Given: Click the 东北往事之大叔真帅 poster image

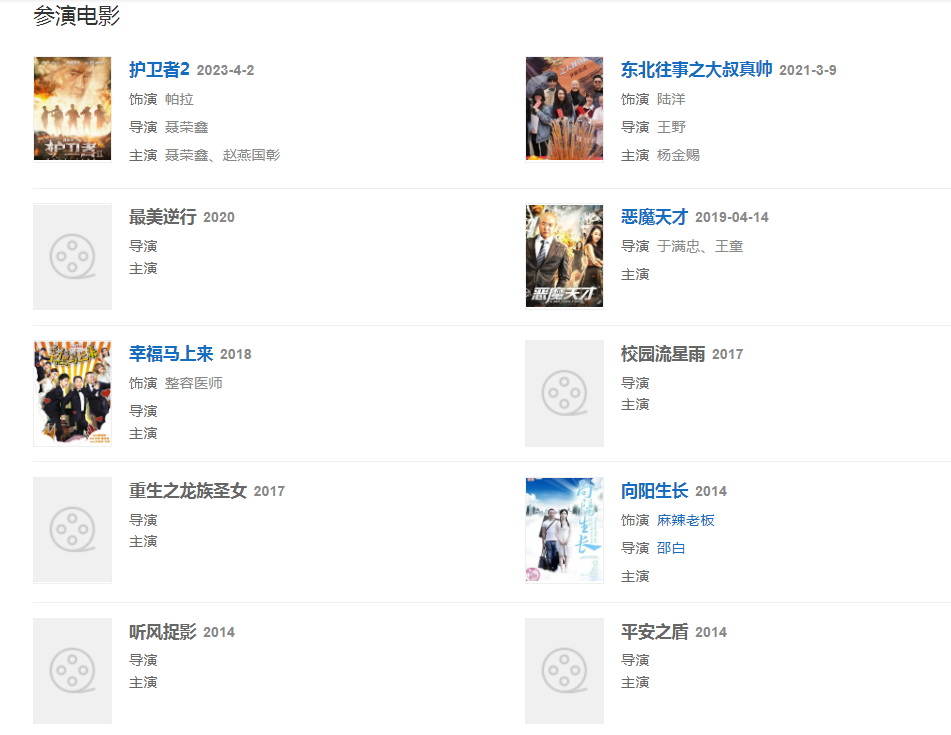Looking at the screenshot, I should tap(564, 108).
